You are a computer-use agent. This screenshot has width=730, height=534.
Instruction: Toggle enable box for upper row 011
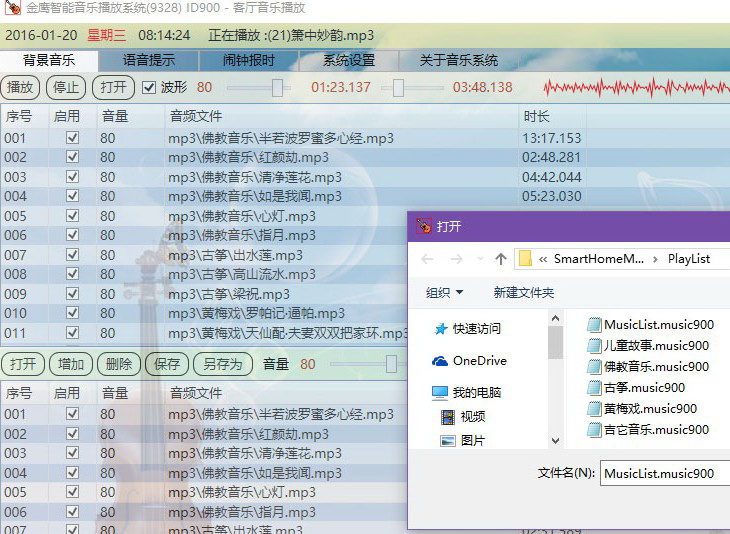click(x=72, y=333)
